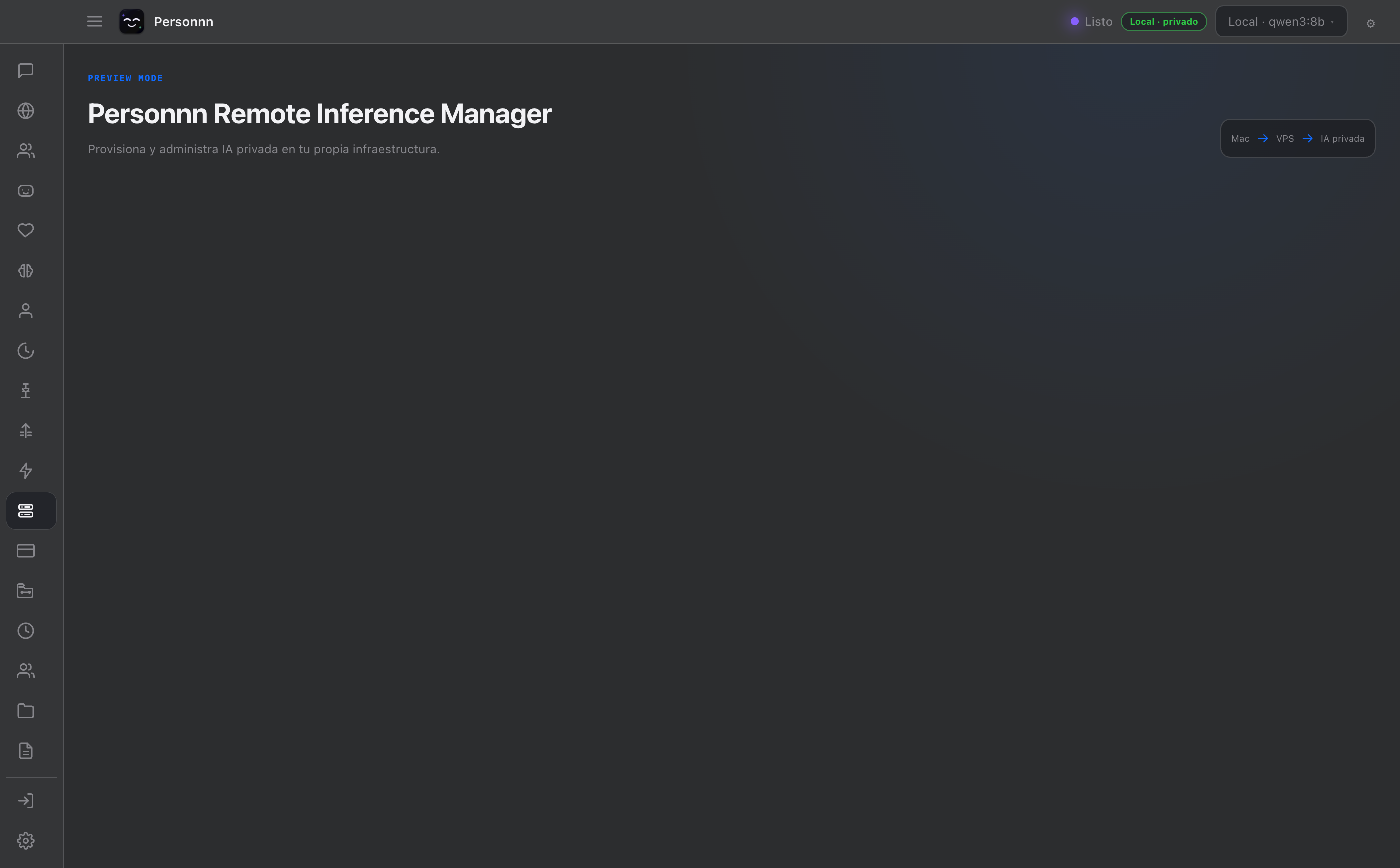The height and width of the screenshot is (868, 1400).
Task: Click the VPS label in the flow chip
Action: pyautogui.click(x=1285, y=139)
